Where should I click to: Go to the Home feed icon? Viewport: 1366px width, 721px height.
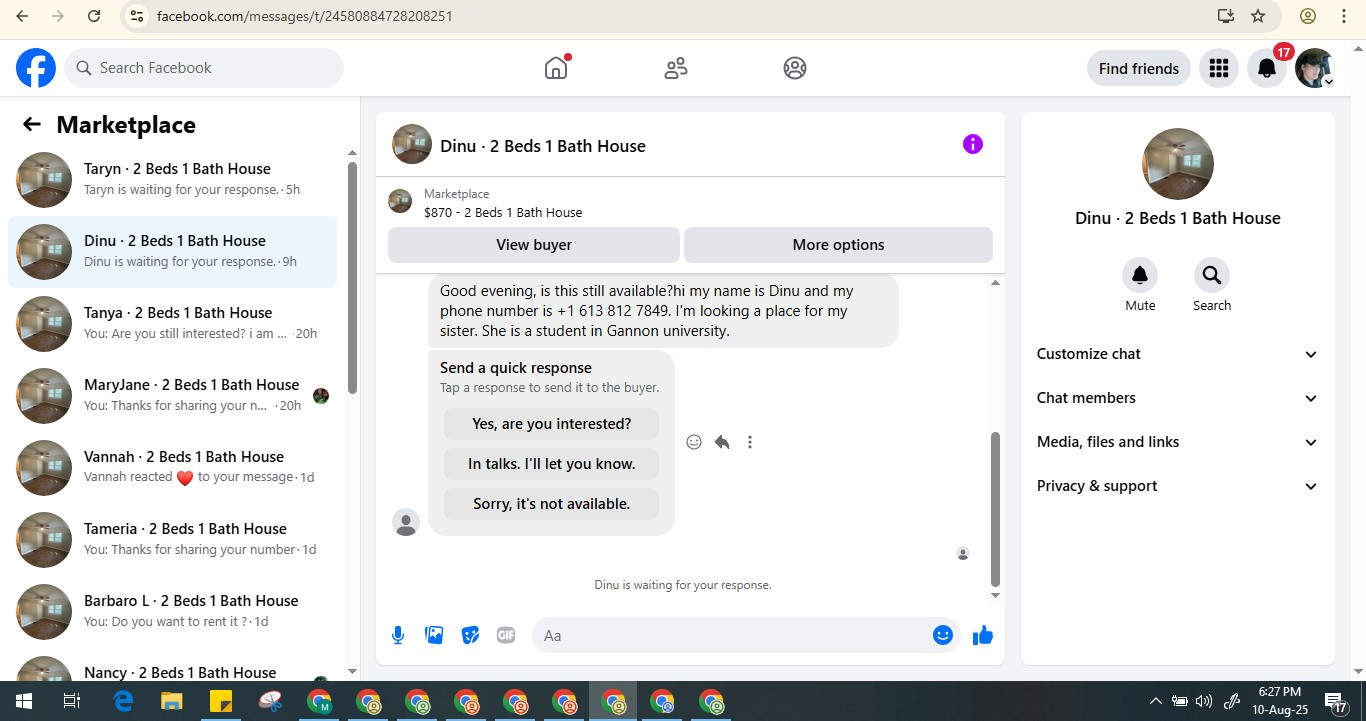pos(556,68)
